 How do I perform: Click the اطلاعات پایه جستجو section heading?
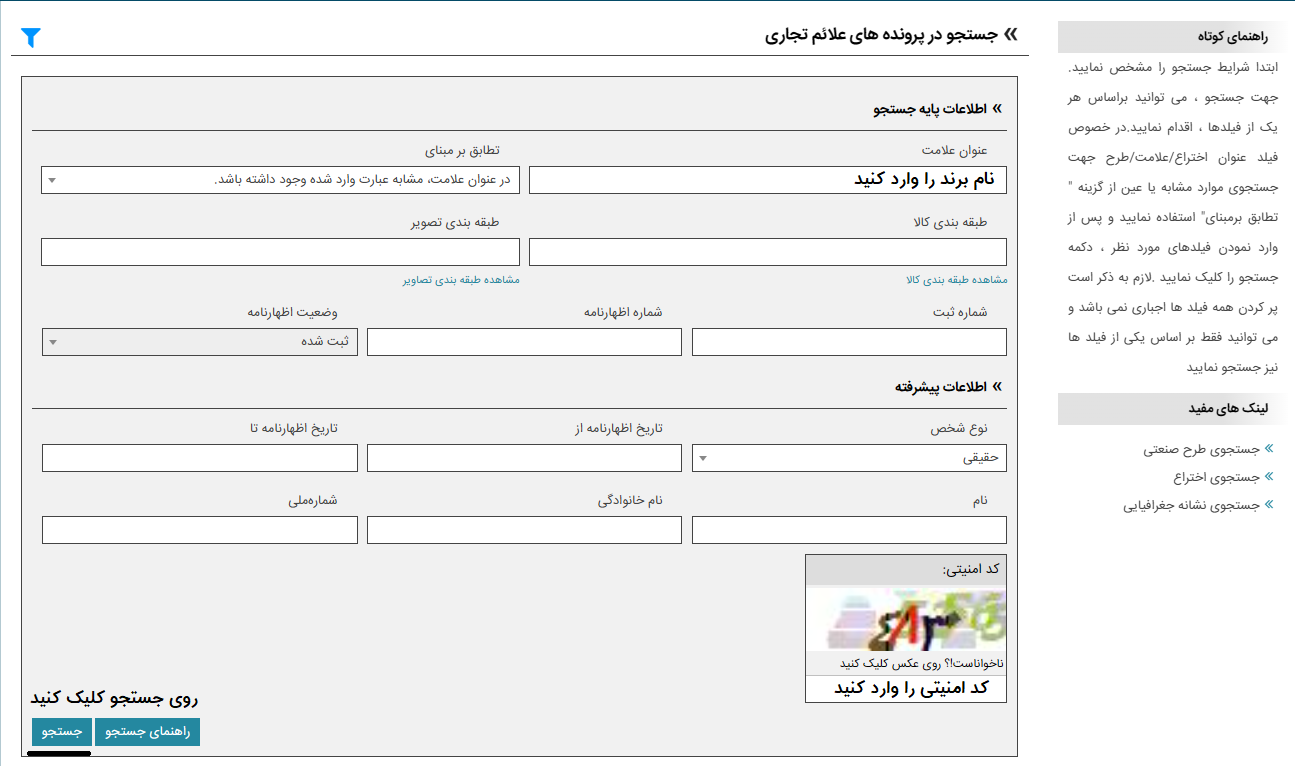tap(930, 109)
